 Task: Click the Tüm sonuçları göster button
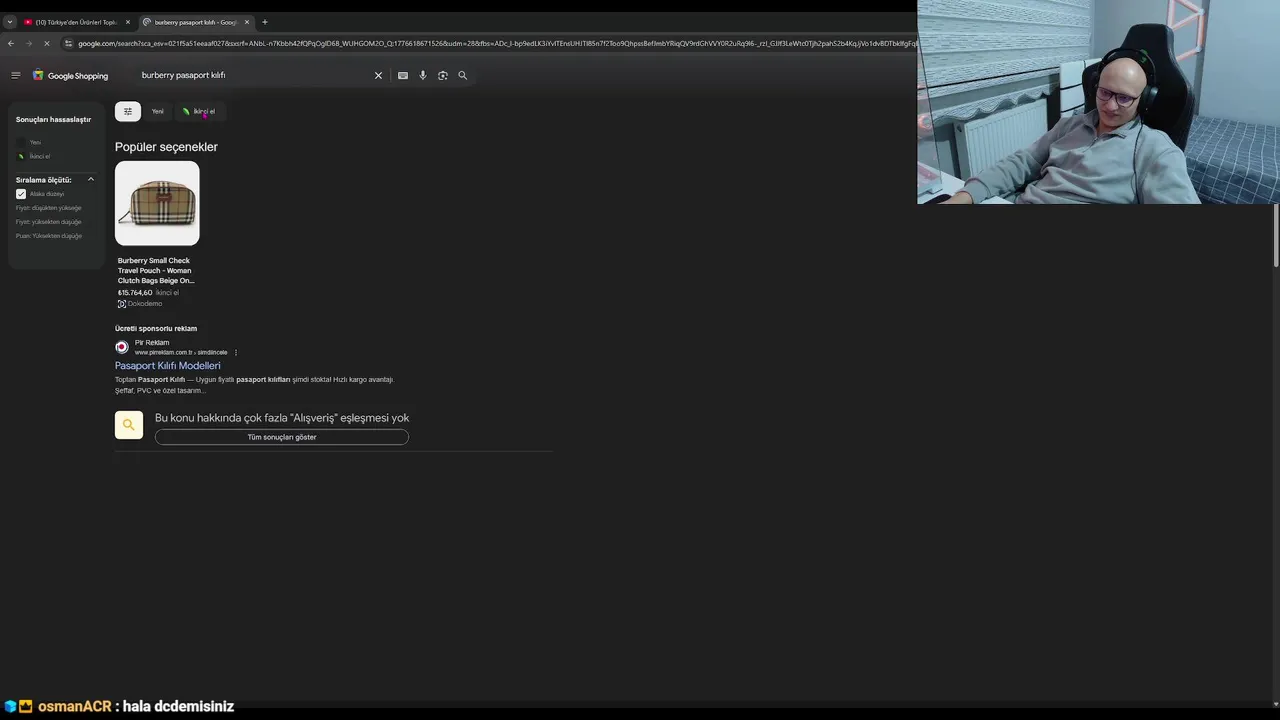click(282, 437)
